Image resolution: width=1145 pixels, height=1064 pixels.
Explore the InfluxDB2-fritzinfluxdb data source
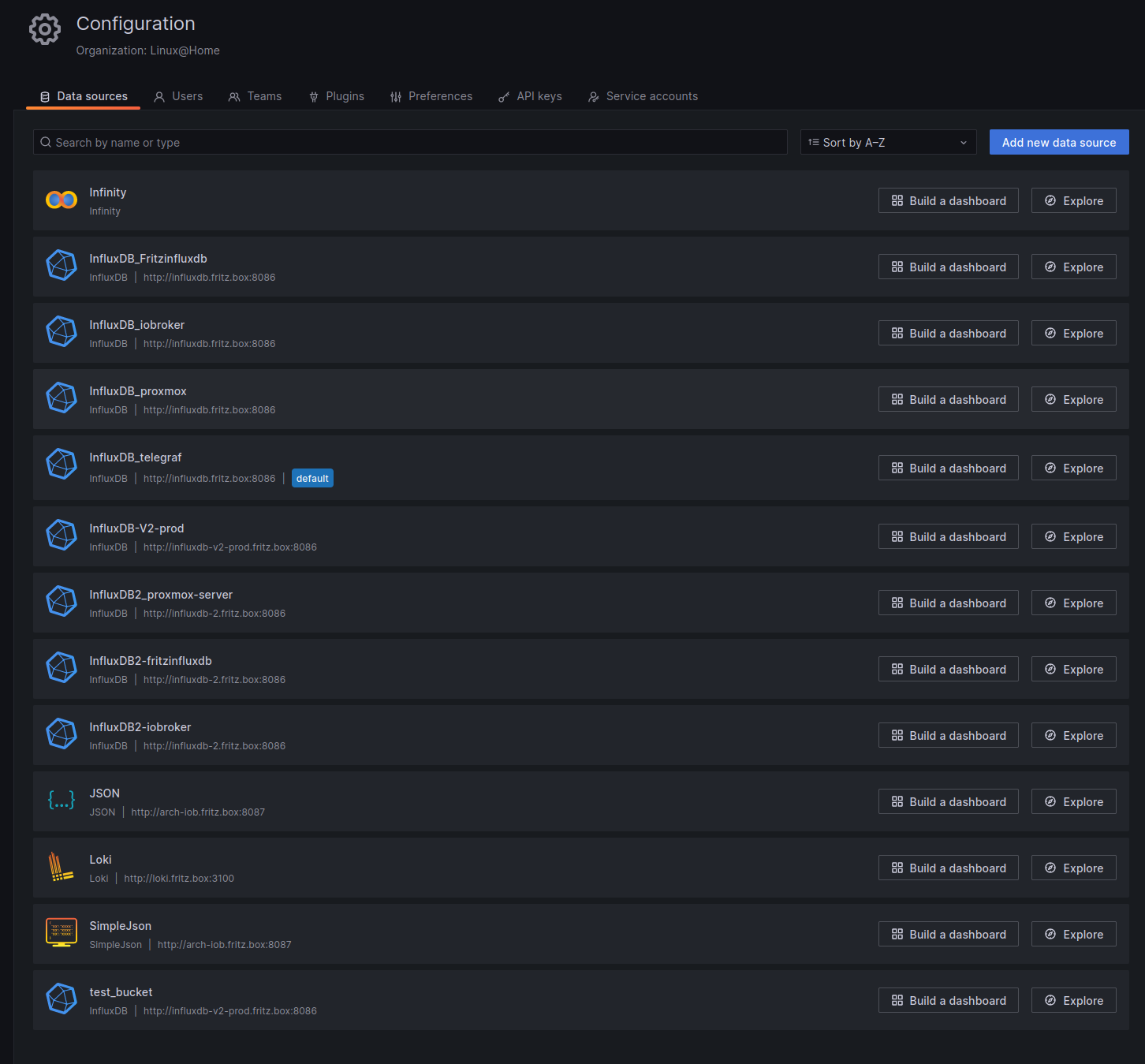tap(1074, 669)
